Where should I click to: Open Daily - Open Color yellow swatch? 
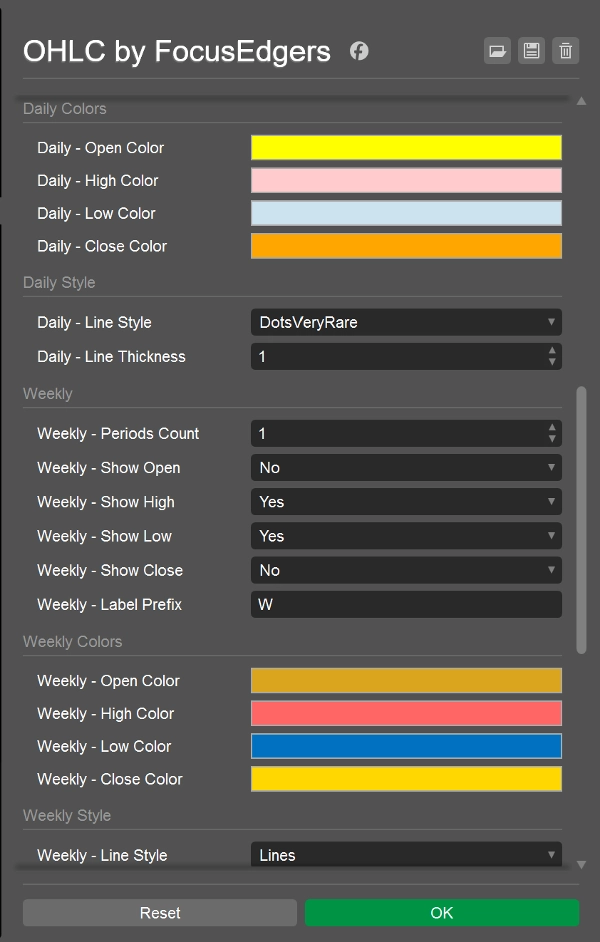tap(406, 148)
